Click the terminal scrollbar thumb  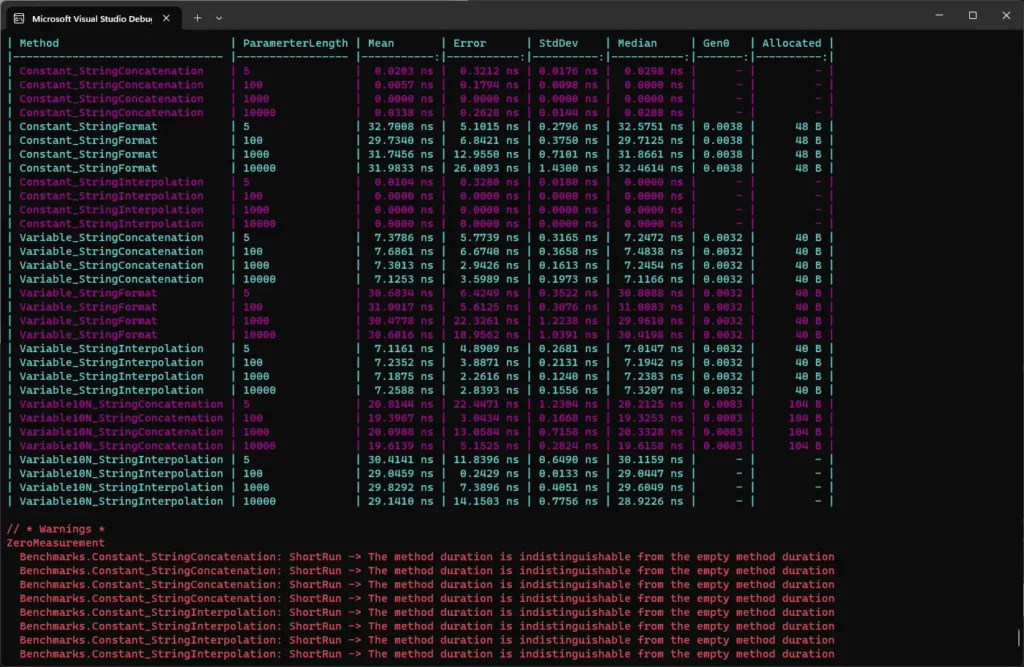1018,638
